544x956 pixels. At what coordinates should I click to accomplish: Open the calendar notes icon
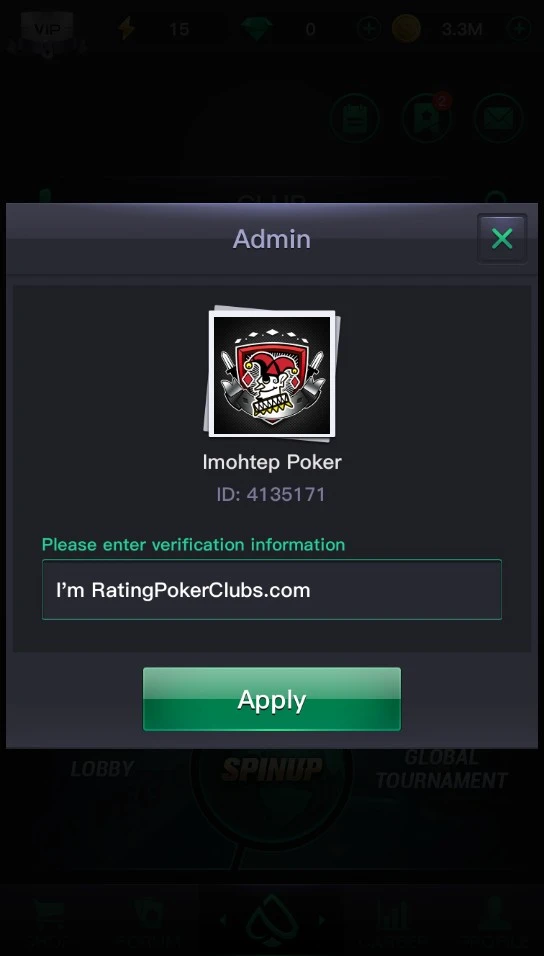coord(354,118)
